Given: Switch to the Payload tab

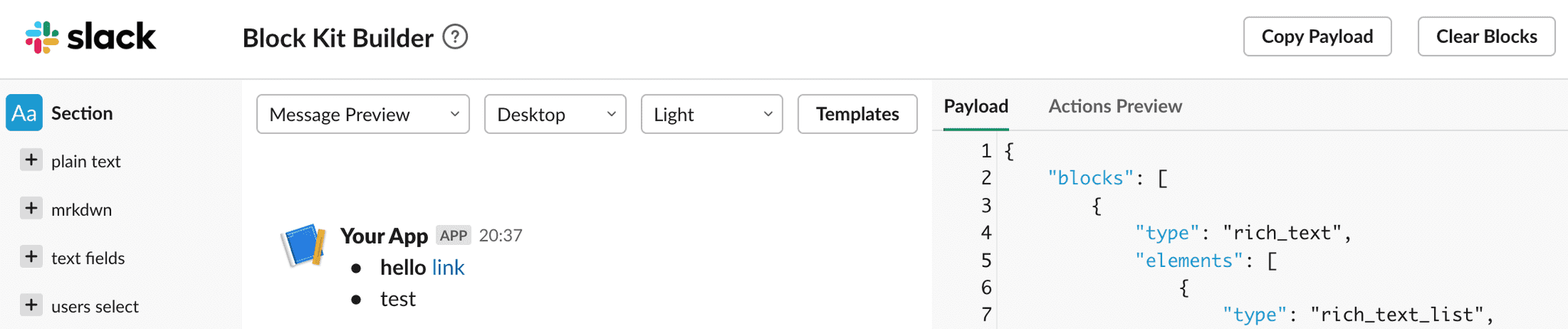Looking at the screenshot, I should (x=976, y=106).
